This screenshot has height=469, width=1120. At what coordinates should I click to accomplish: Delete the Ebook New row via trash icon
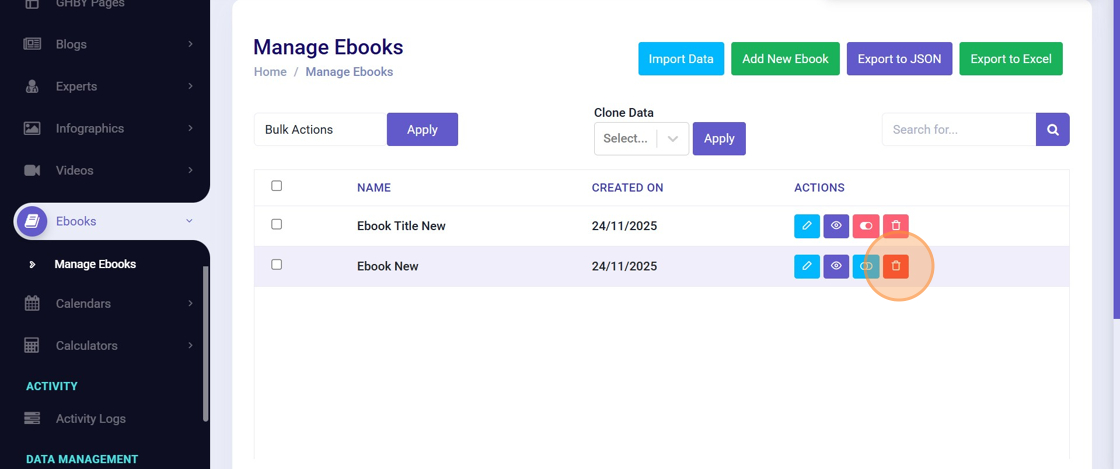[x=896, y=266]
